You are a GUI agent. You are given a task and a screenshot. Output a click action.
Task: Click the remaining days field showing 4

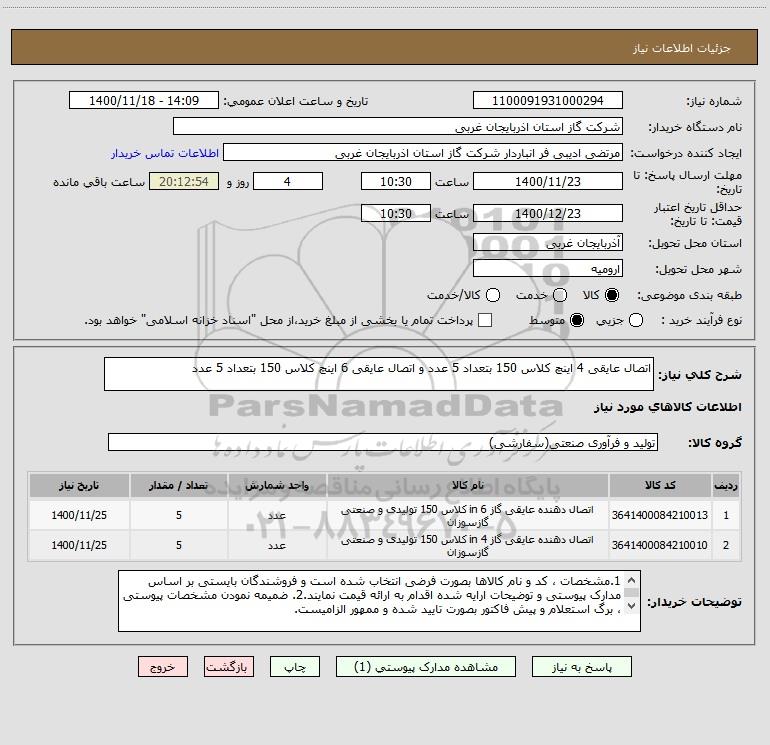click(288, 181)
